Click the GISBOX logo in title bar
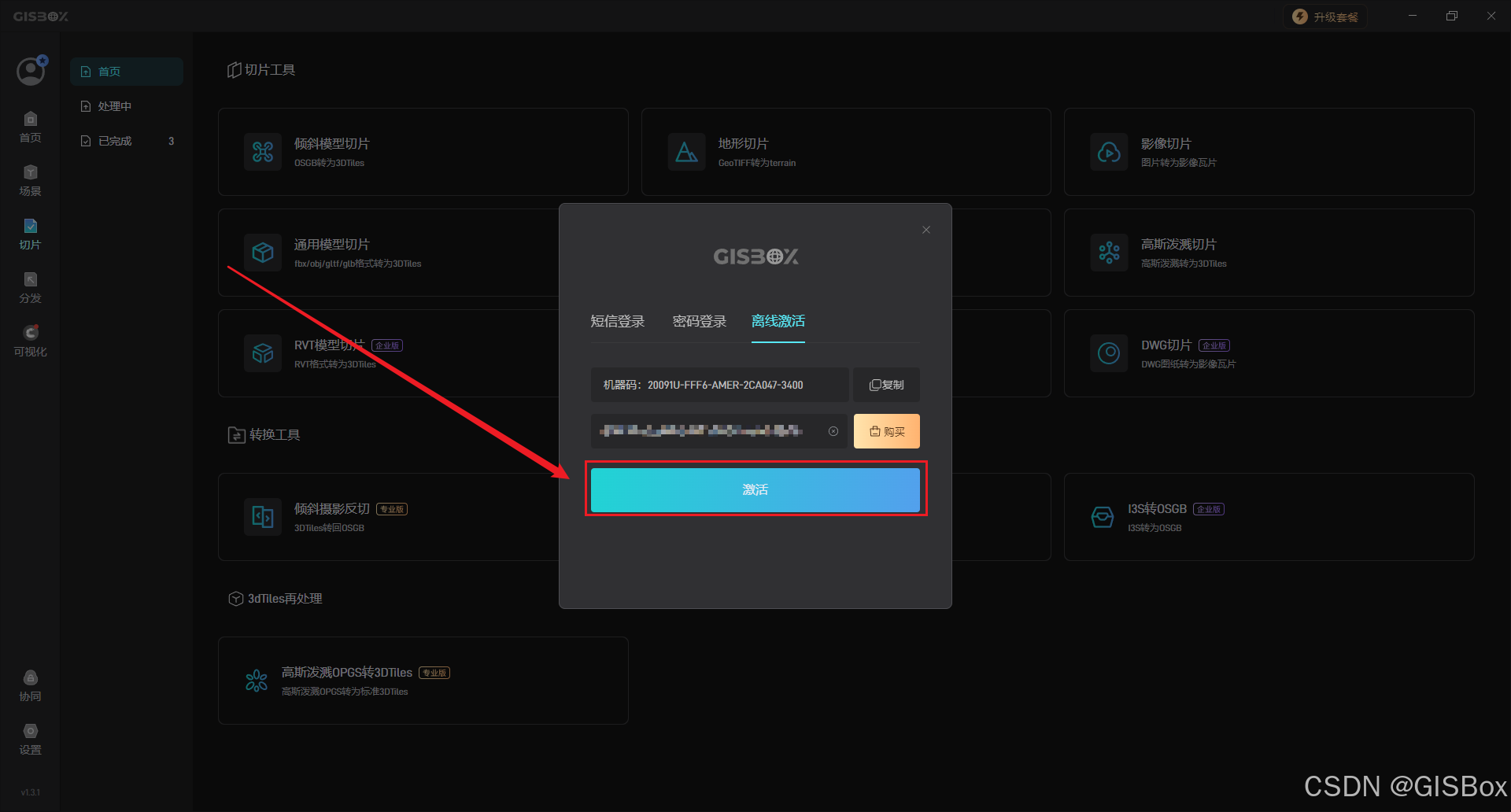Viewport: 1511px width, 812px height. 41,17
